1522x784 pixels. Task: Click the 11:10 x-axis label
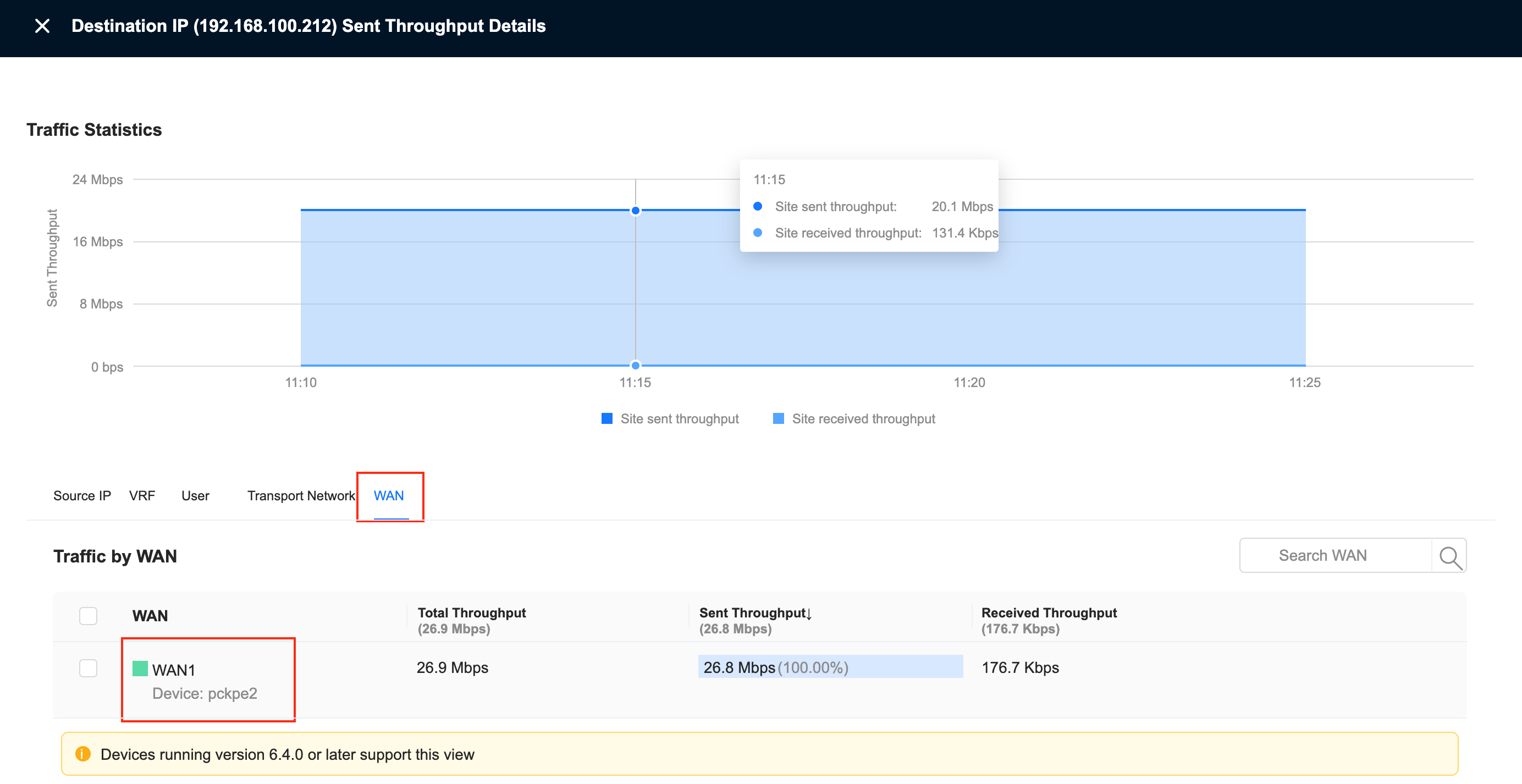pyautogui.click(x=301, y=383)
